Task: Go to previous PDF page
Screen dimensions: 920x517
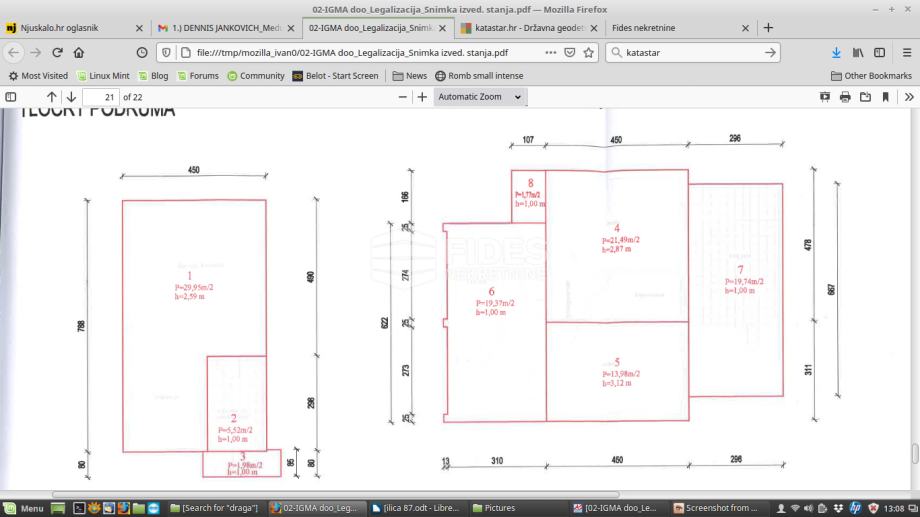Action: coord(51,97)
